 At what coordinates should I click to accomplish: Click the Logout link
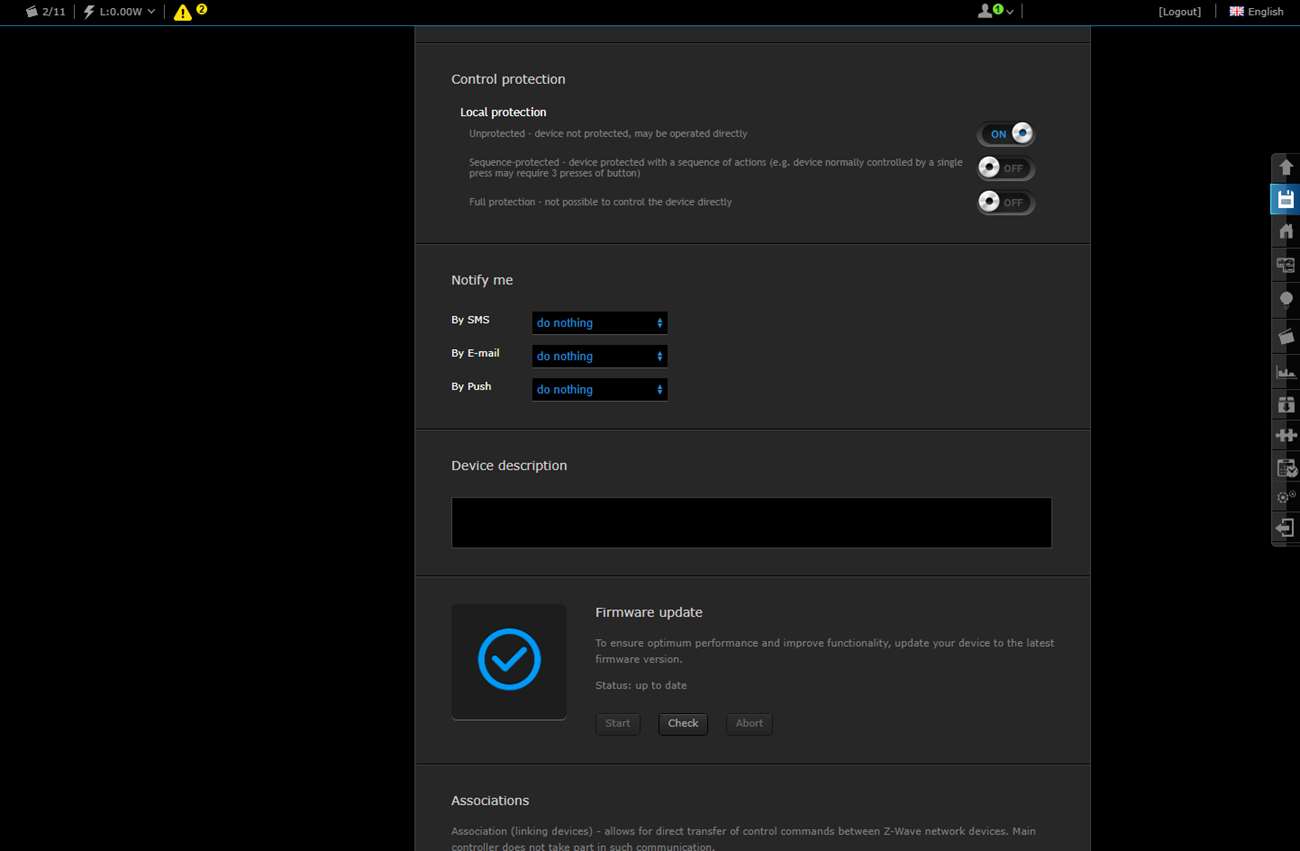[x=1179, y=12]
